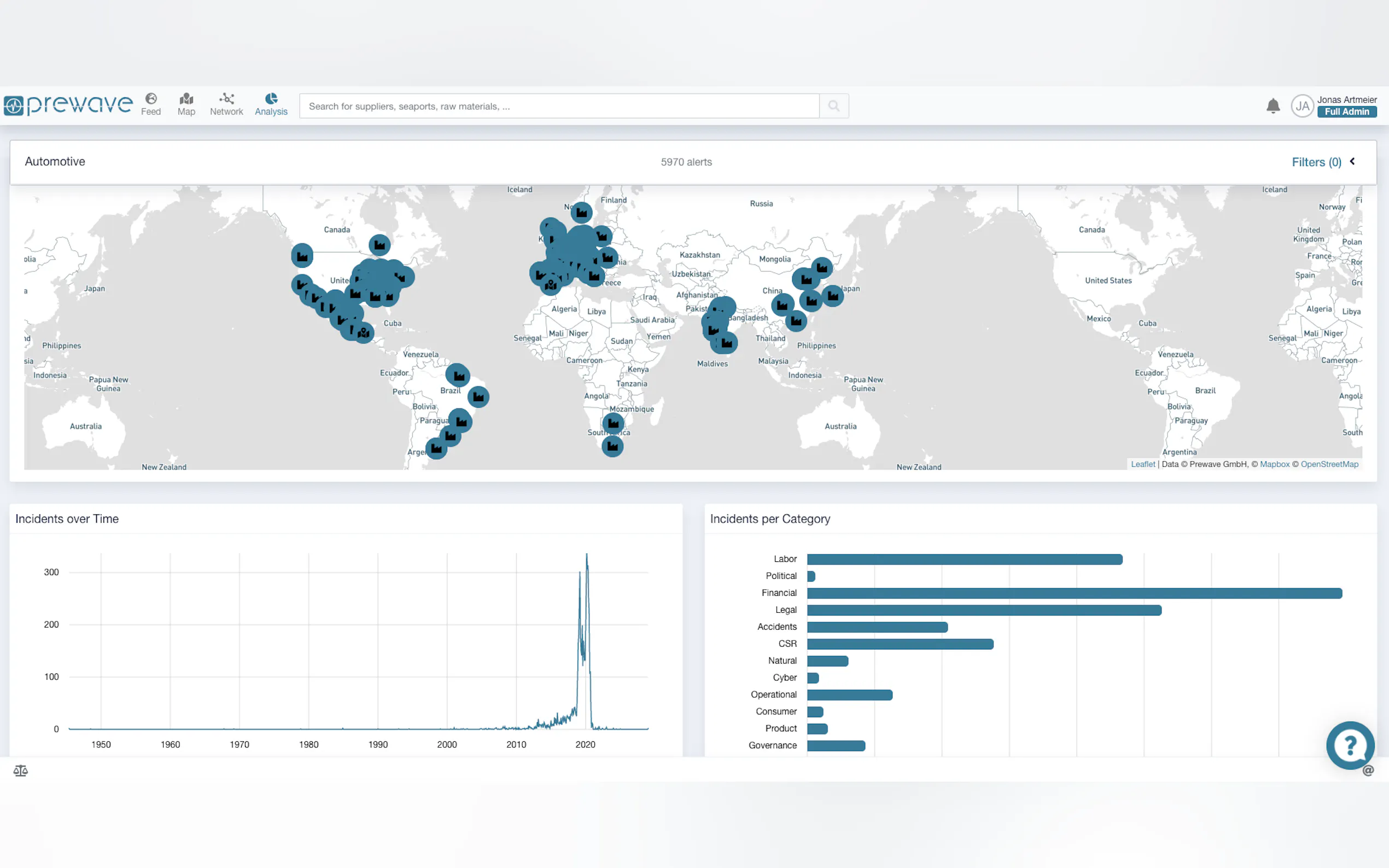Expand the Filters (0) panel
Image resolution: width=1389 pixels, height=868 pixels.
(x=1316, y=162)
